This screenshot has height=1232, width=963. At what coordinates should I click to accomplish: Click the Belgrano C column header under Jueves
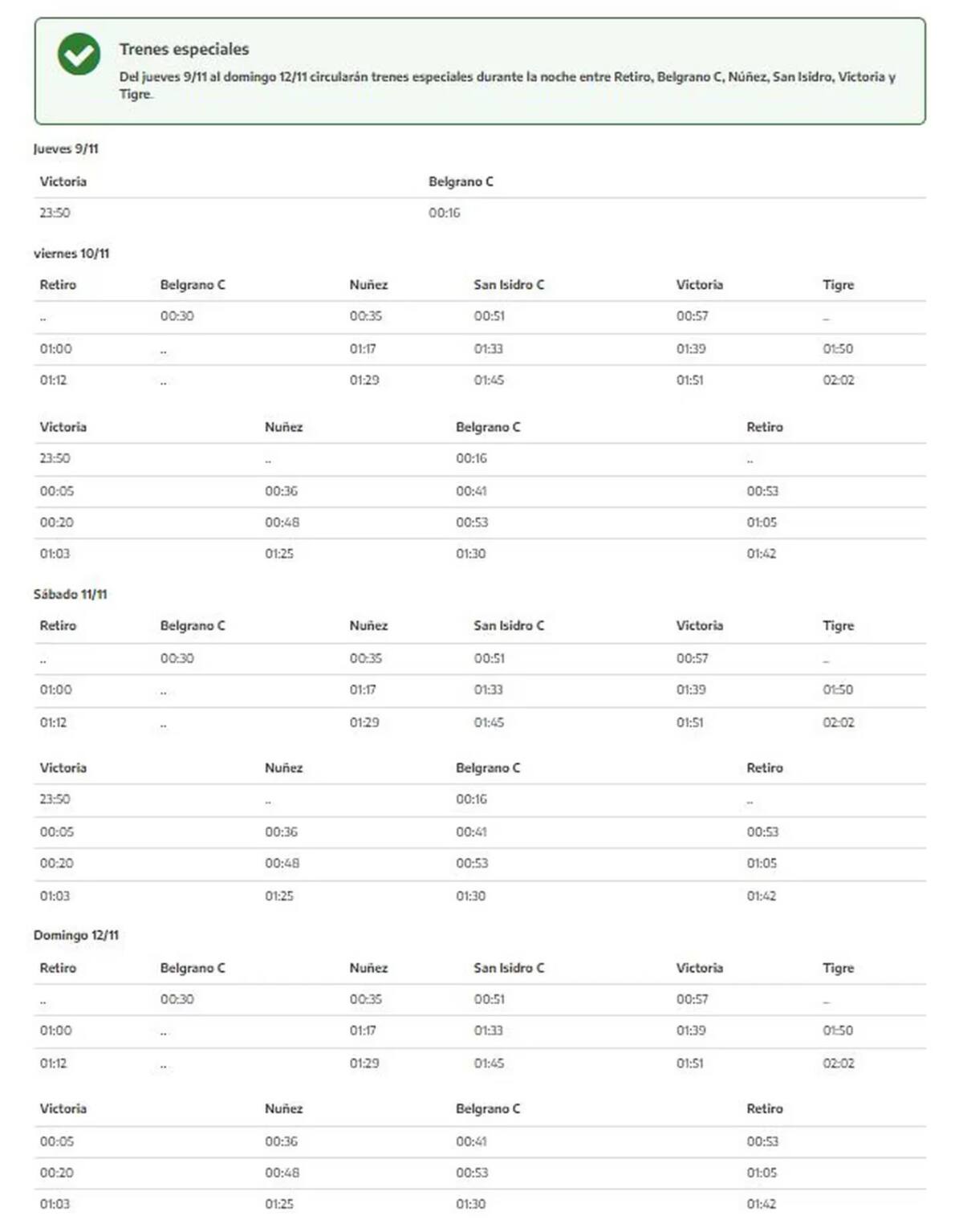point(461,181)
